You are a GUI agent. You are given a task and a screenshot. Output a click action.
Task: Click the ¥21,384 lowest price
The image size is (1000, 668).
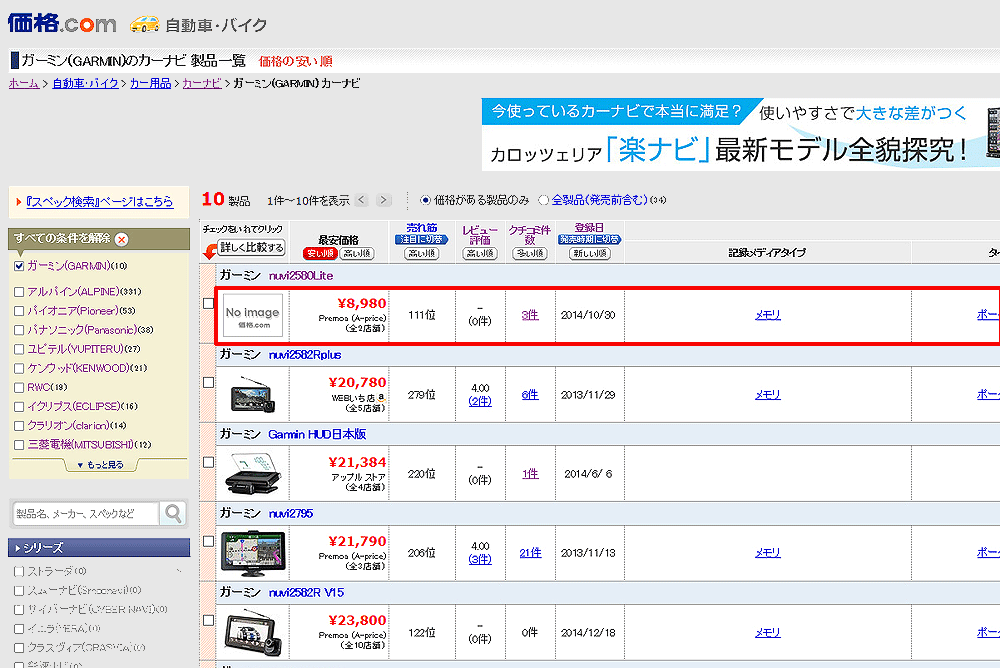tap(357, 462)
